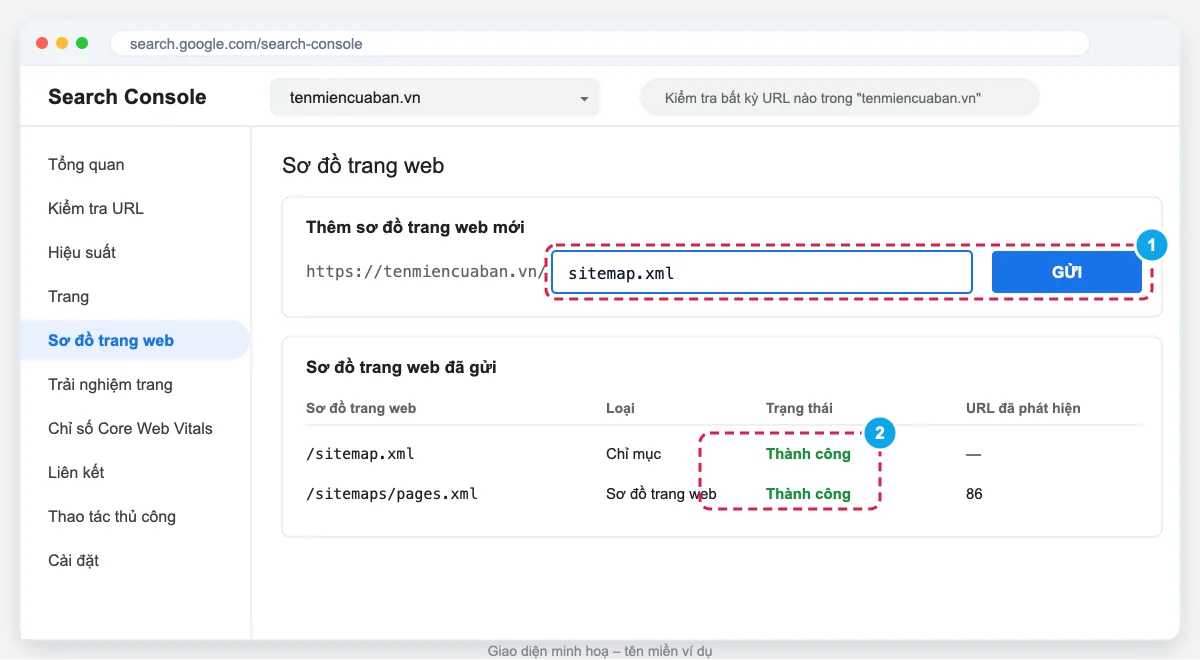Click the Trạng thái column header
The image size is (1200, 660).
pos(799,408)
